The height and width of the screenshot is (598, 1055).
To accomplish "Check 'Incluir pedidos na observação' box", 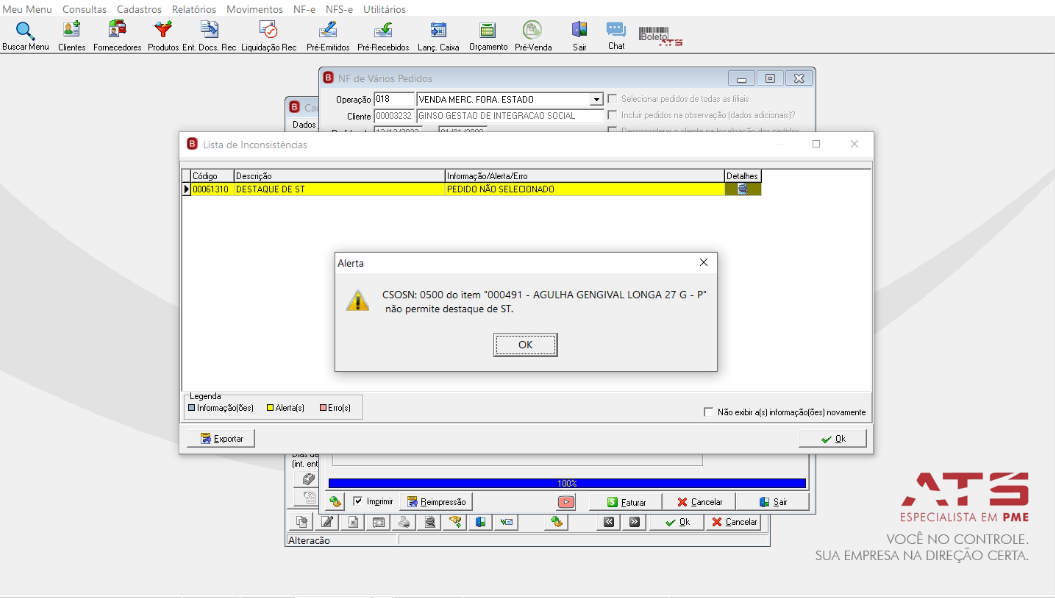I will 612,115.
